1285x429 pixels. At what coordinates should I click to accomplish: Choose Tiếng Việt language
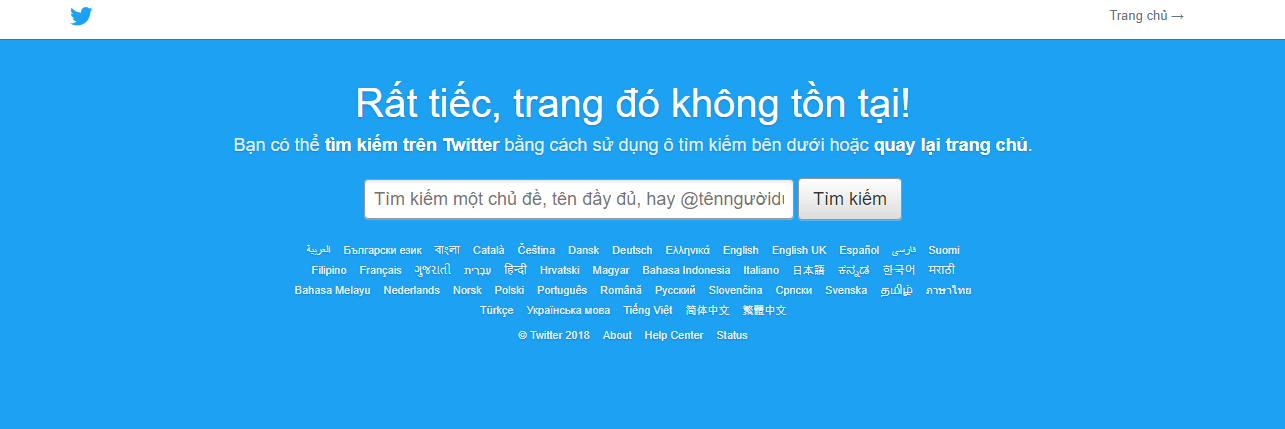[x=648, y=310]
